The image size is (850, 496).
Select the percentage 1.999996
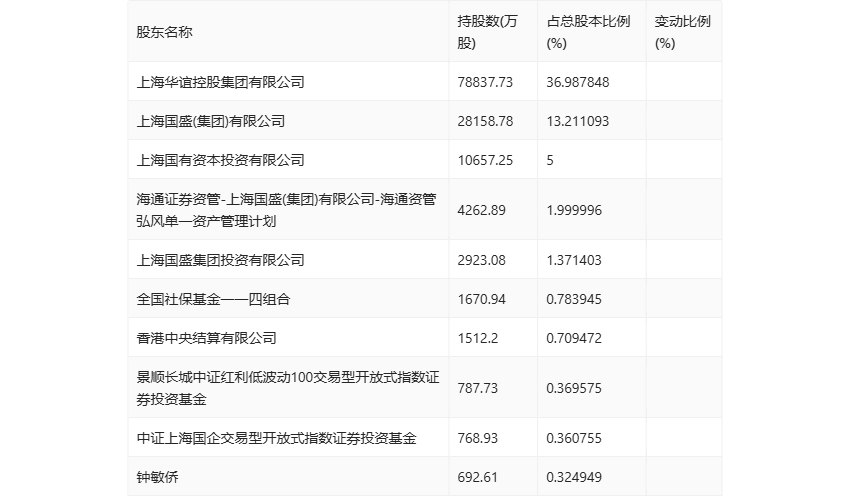574,210
